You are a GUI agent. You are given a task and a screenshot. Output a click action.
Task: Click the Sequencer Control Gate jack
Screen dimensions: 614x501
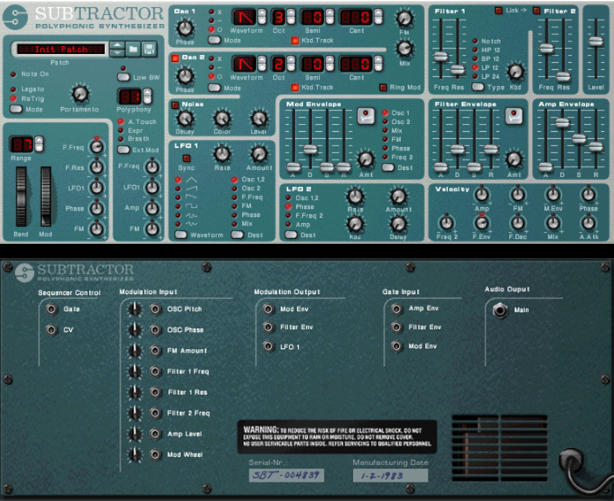click(x=51, y=309)
